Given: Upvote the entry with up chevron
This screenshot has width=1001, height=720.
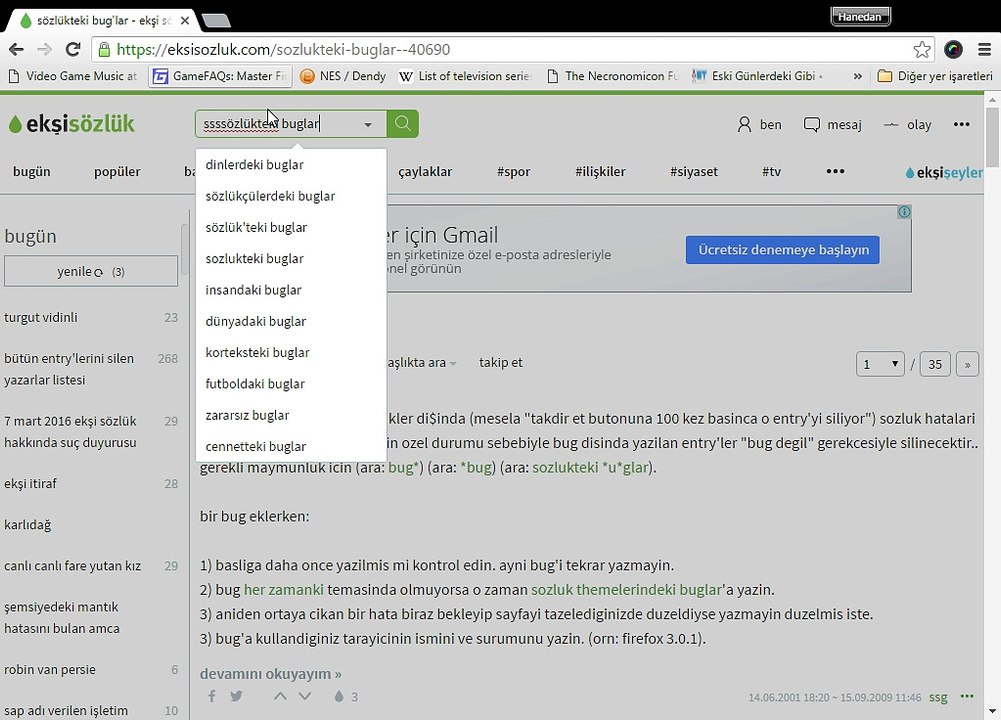Looking at the screenshot, I should [280, 696].
